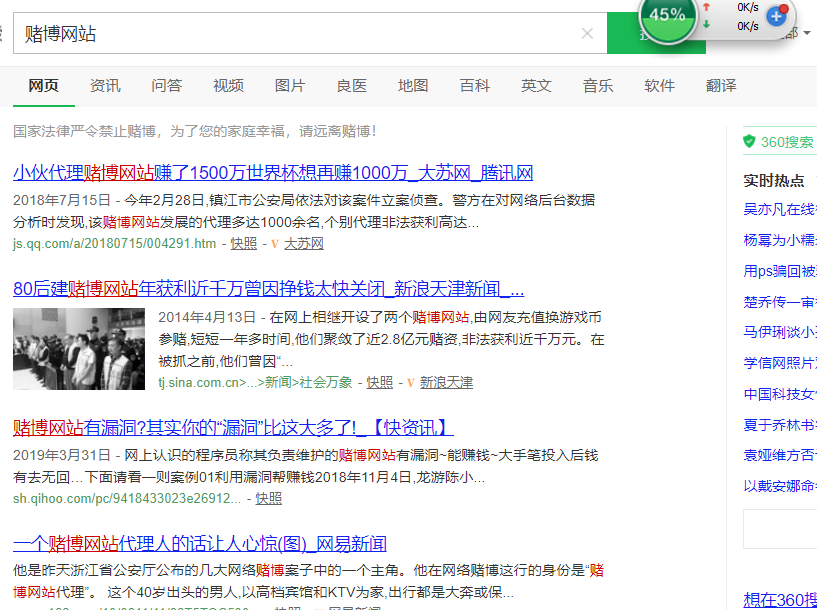This screenshot has height=610, width=817.
Task: Switch to the 百科 tab
Action: pyautogui.click(x=475, y=85)
